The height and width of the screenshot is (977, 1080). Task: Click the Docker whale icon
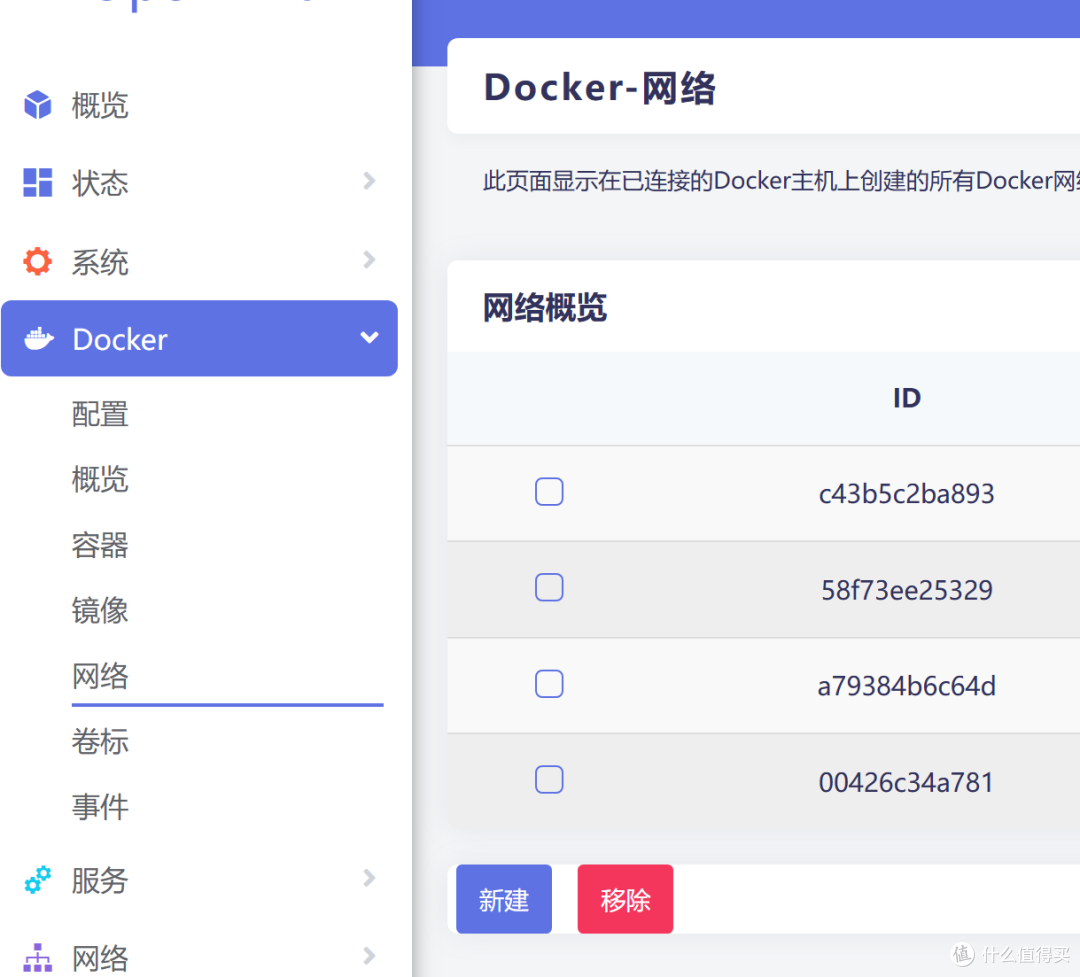[38, 338]
